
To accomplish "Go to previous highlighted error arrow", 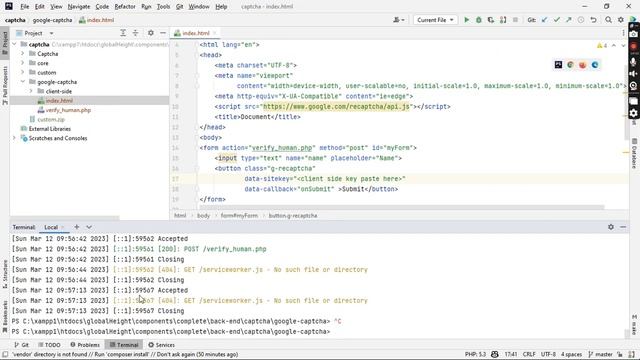I will [613, 45].
